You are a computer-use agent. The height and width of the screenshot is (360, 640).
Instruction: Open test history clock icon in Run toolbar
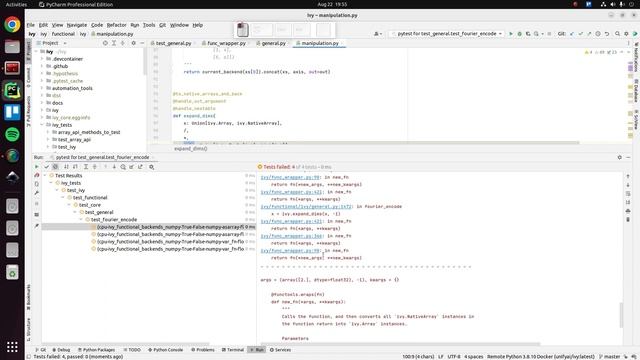[x=123, y=167]
